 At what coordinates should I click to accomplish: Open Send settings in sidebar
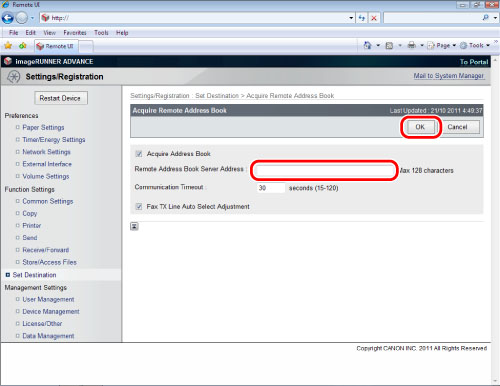[30, 238]
